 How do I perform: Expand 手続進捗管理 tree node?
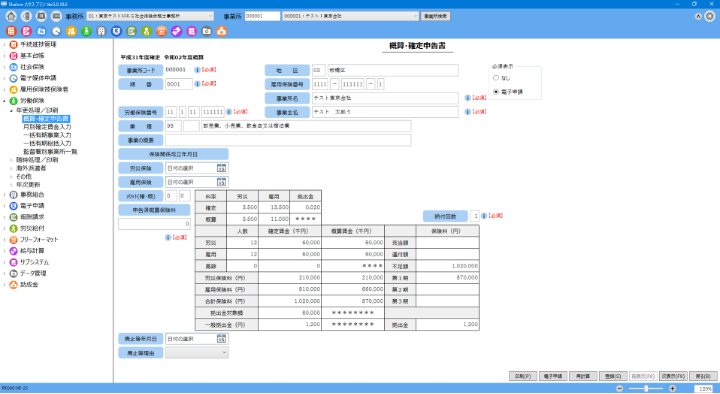[x=5, y=45]
